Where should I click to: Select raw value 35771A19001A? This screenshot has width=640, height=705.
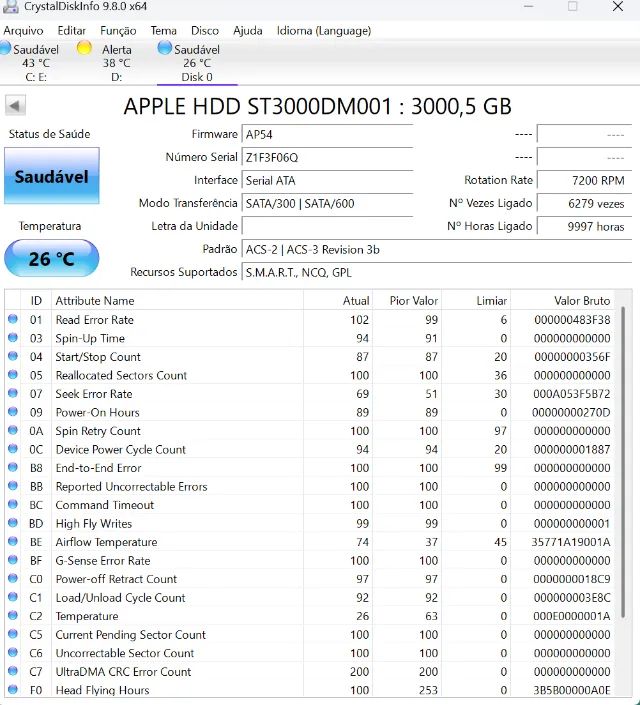click(x=571, y=542)
